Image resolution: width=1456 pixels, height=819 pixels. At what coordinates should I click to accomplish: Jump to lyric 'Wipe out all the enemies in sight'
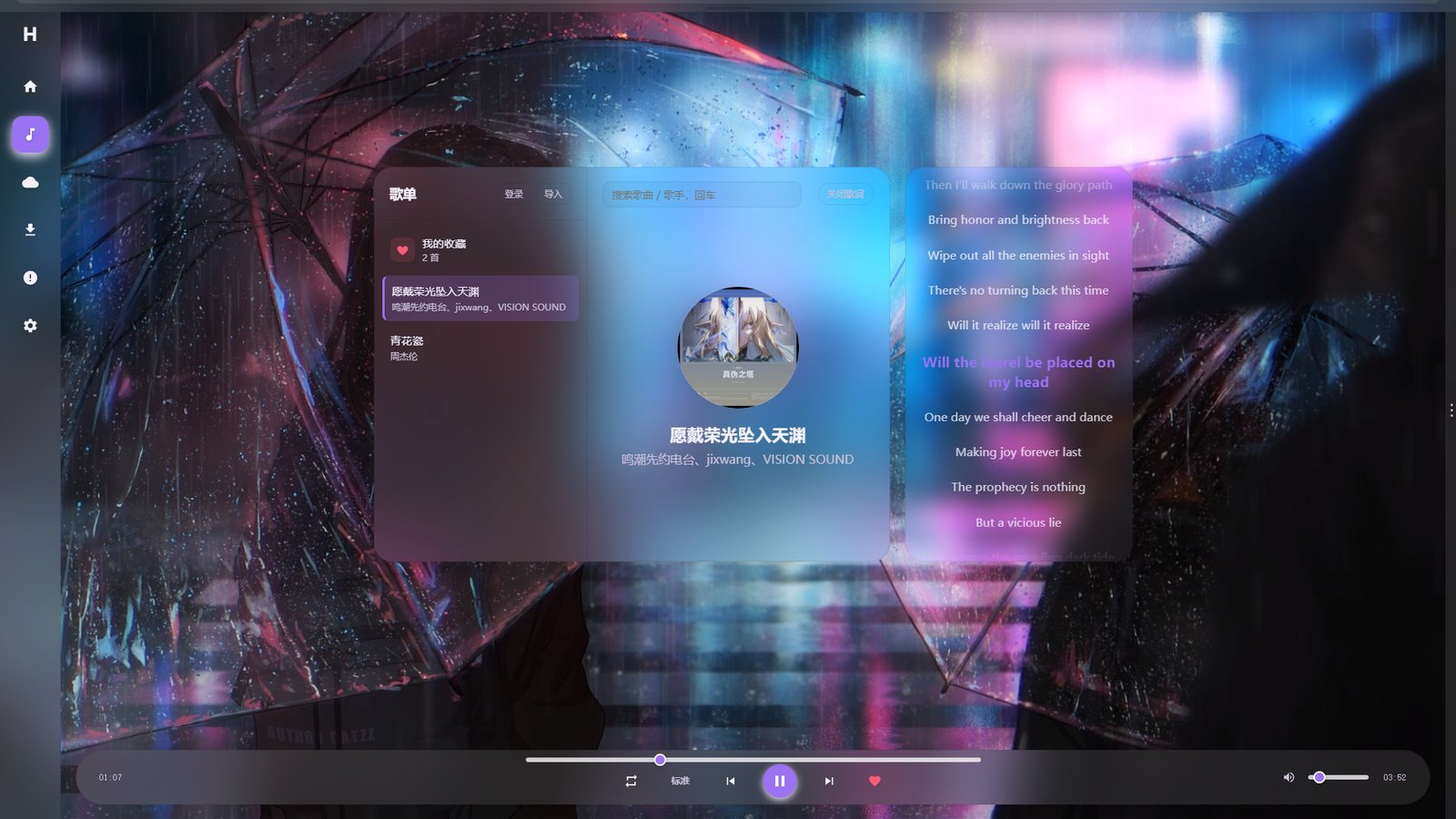point(1018,256)
